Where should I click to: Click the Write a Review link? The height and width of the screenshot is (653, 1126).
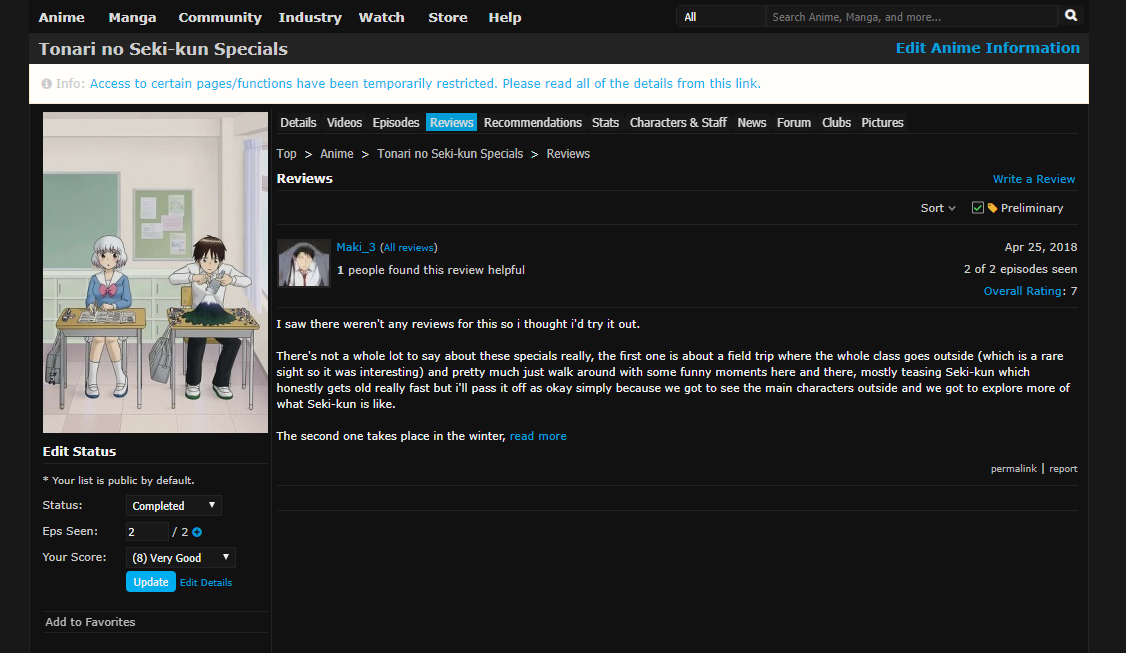(x=1033, y=180)
